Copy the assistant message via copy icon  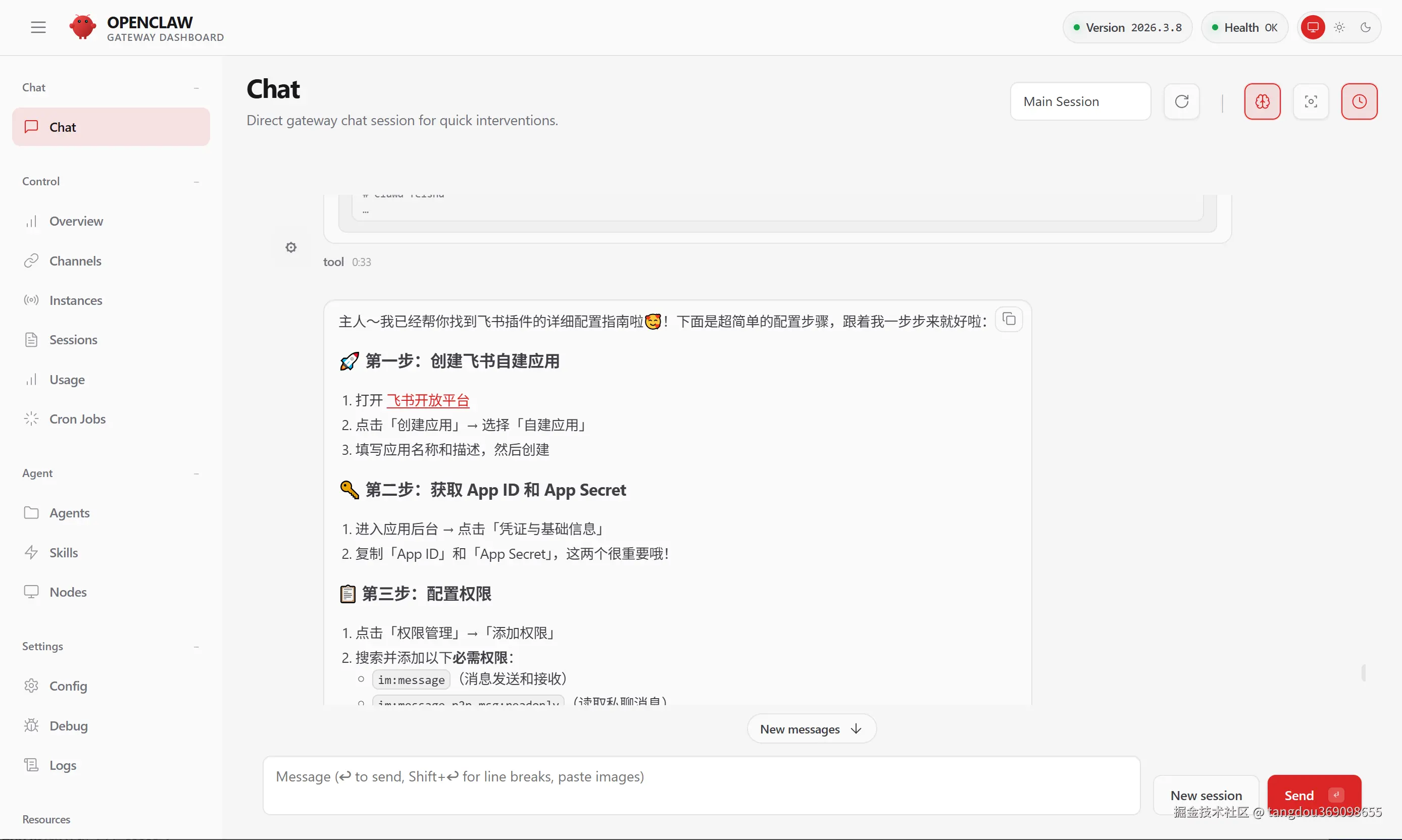[x=1009, y=320]
